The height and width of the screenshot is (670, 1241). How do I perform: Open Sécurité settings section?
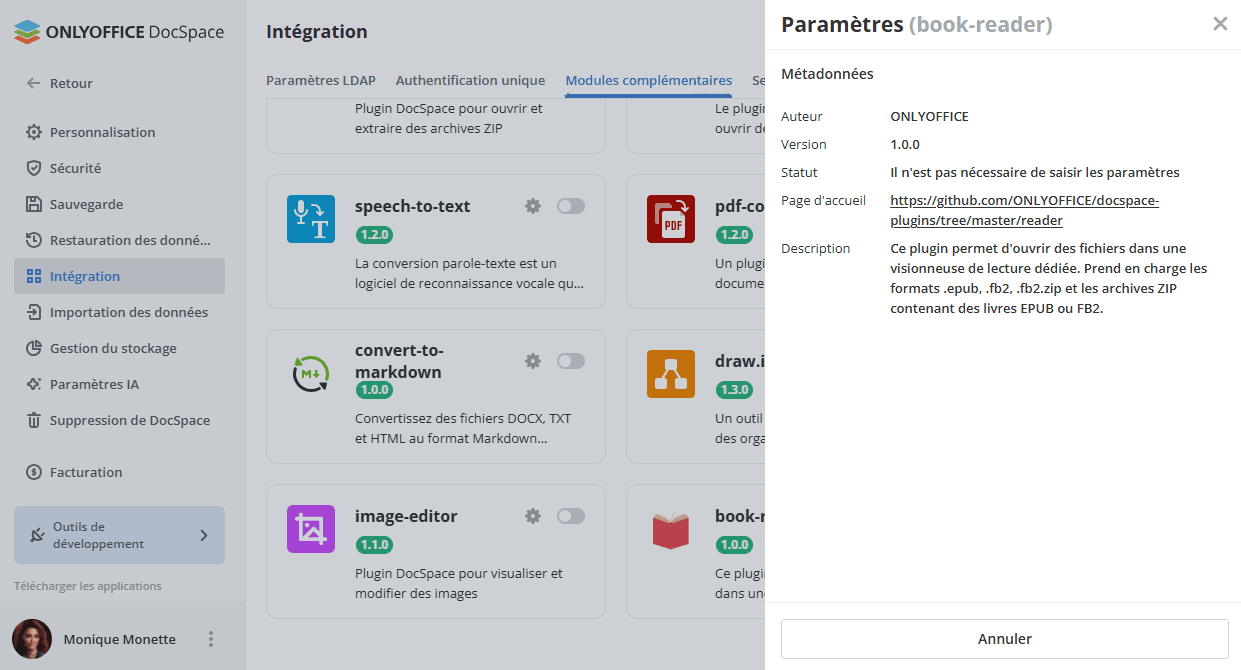(x=119, y=168)
